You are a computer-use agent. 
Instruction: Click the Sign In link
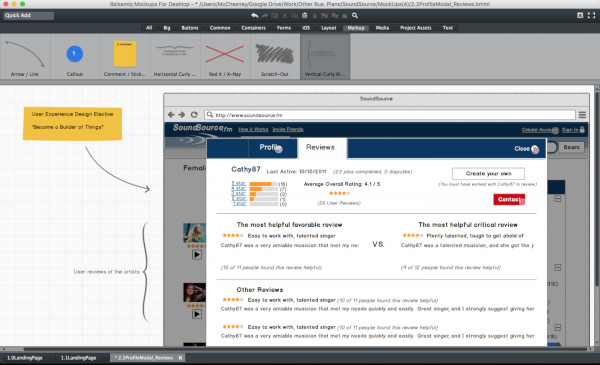click(x=570, y=130)
